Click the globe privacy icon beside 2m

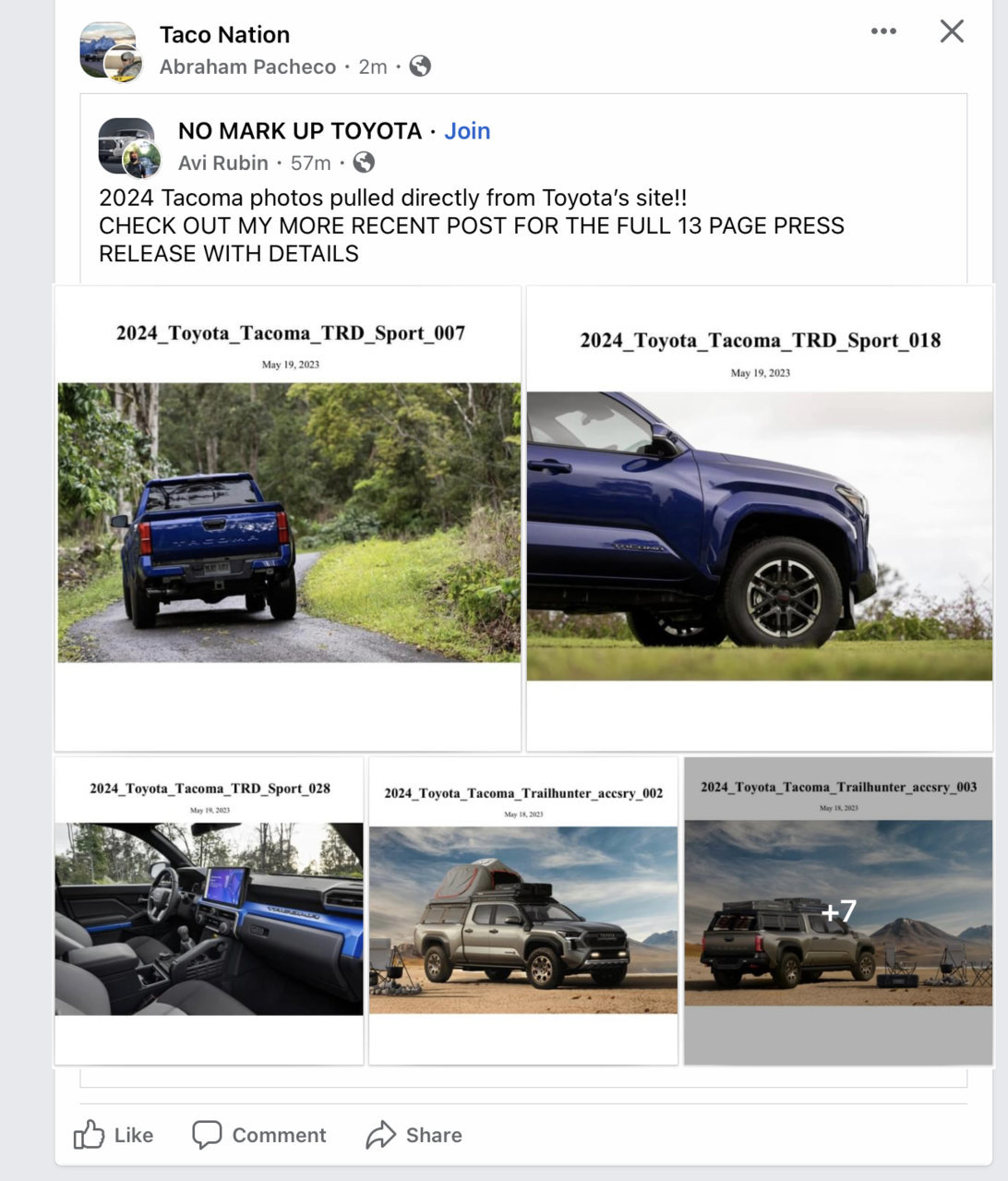420,66
